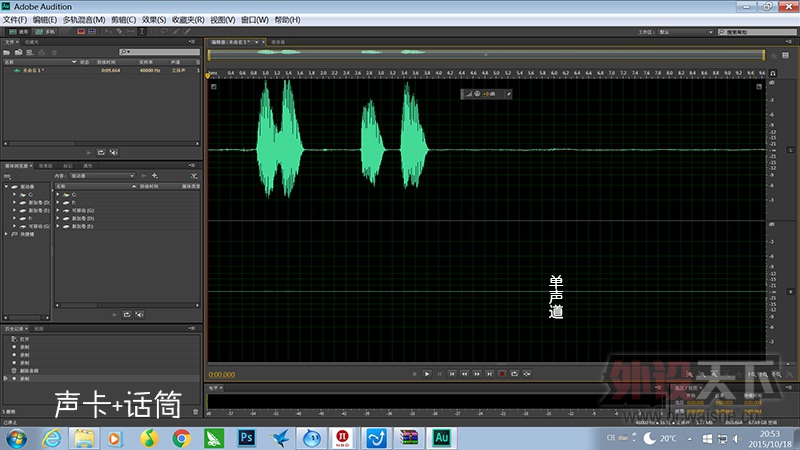Click the Pause transport button
This screenshot has width=800, height=450.
click(x=439, y=374)
